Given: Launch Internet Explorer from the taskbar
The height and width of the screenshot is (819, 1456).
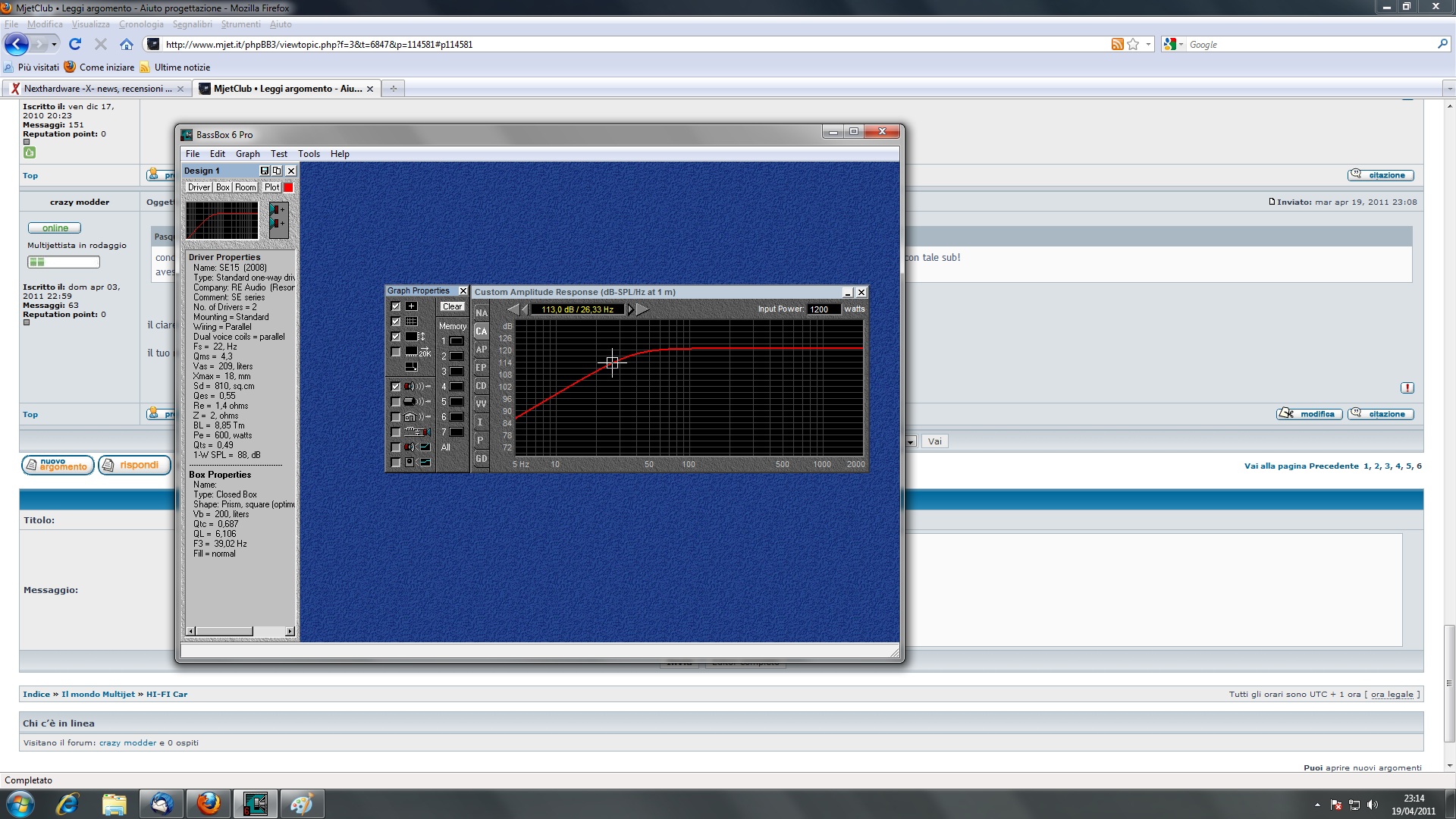Looking at the screenshot, I should [x=67, y=804].
